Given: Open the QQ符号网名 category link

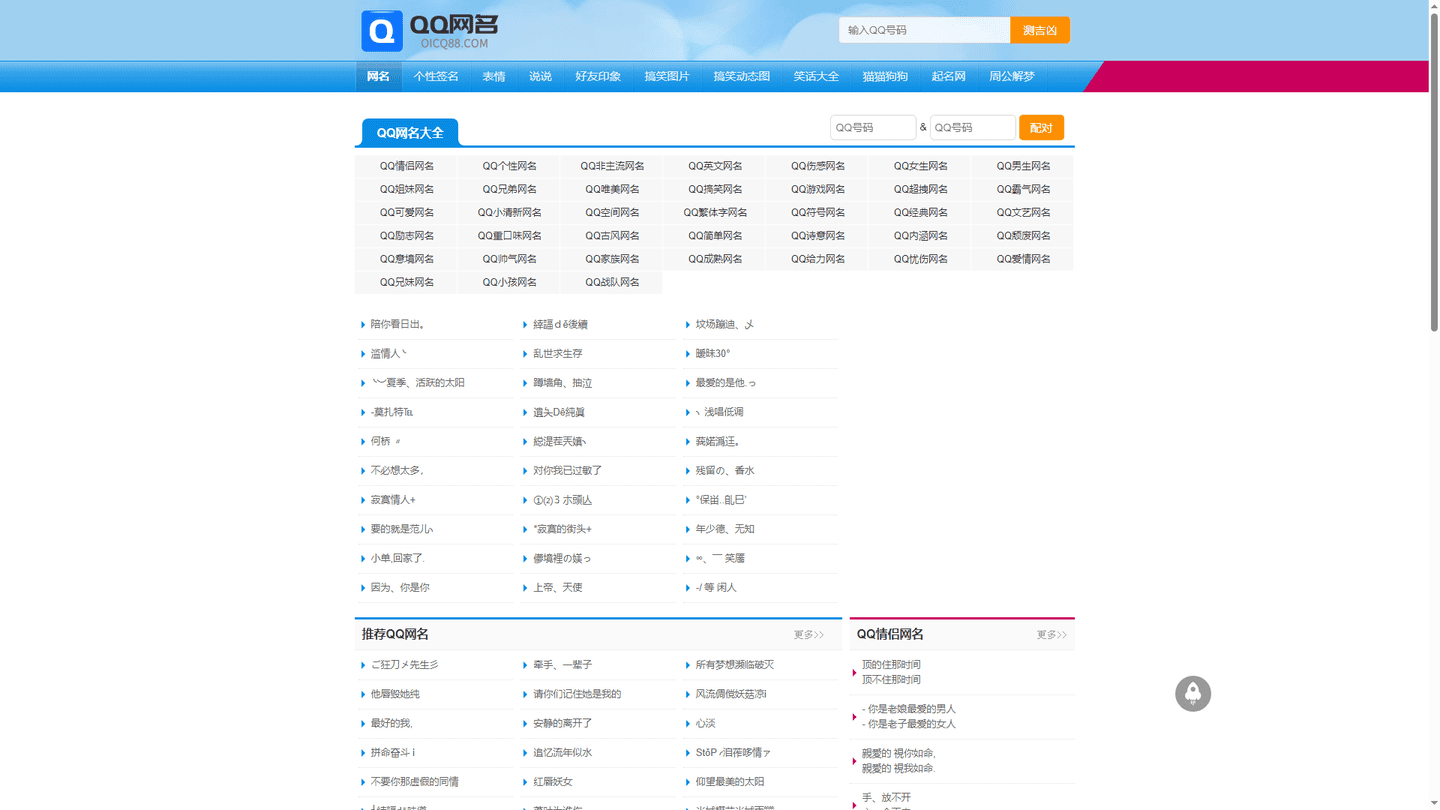Looking at the screenshot, I should coord(818,212).
